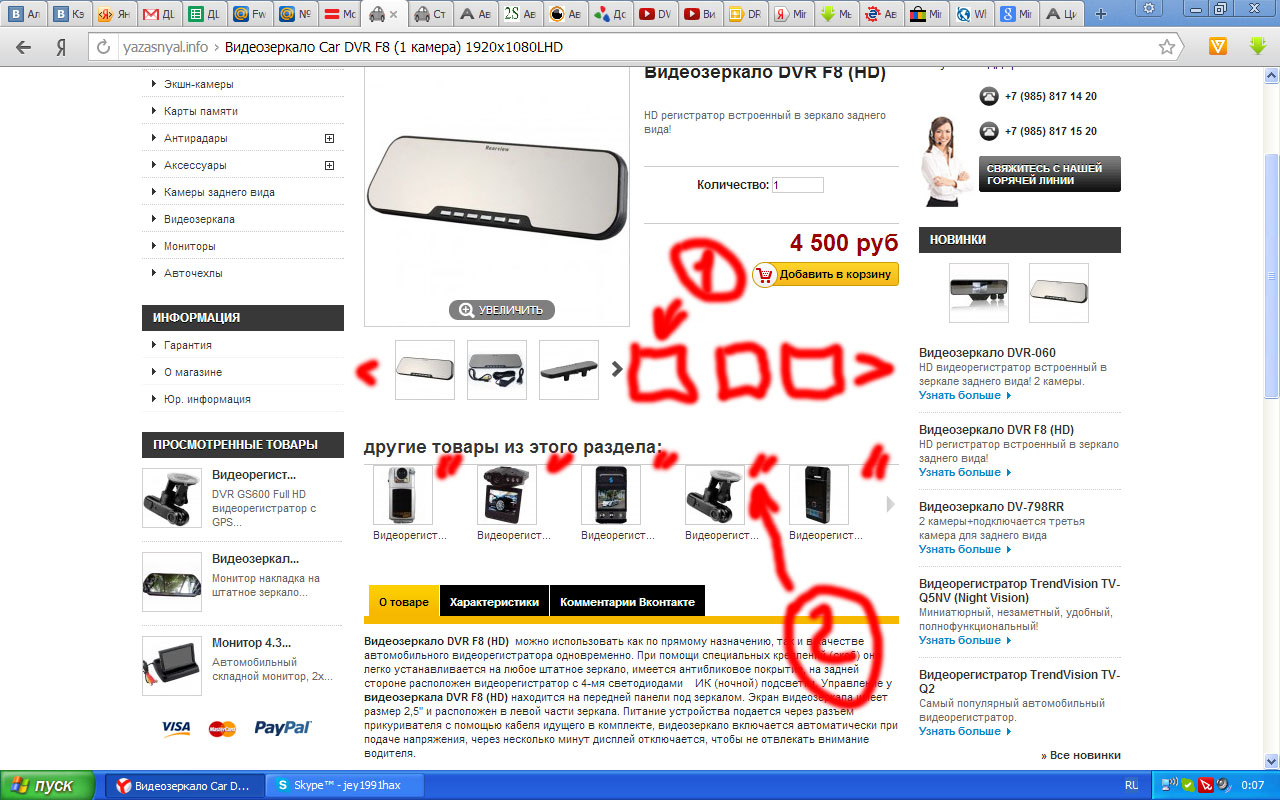This screenshot has height=800, width=1280.
Task: Click 'Свяжитесь с нашей горячей линии' button
Action: click(x=1049, y=174)
